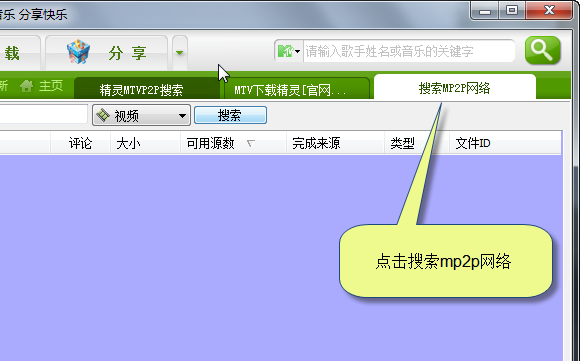Open the 视频 type dropdown
The height and width of the screenshot is (361, 580).
(x=141, y=115)
